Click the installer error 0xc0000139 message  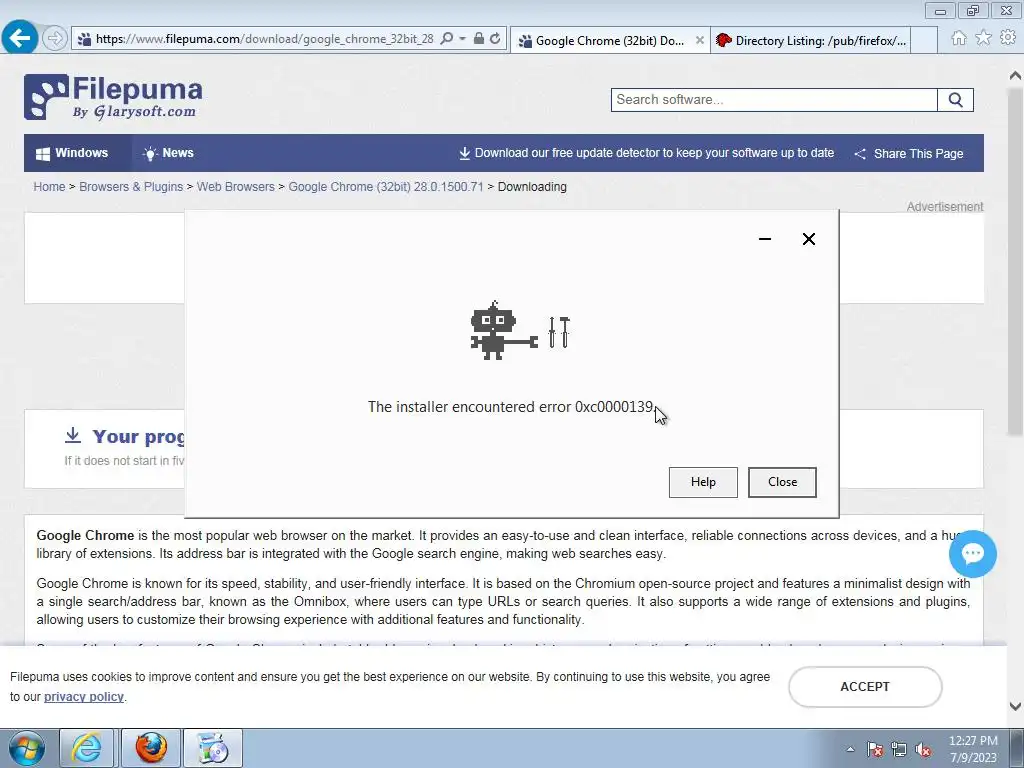[x=511, y=407]
